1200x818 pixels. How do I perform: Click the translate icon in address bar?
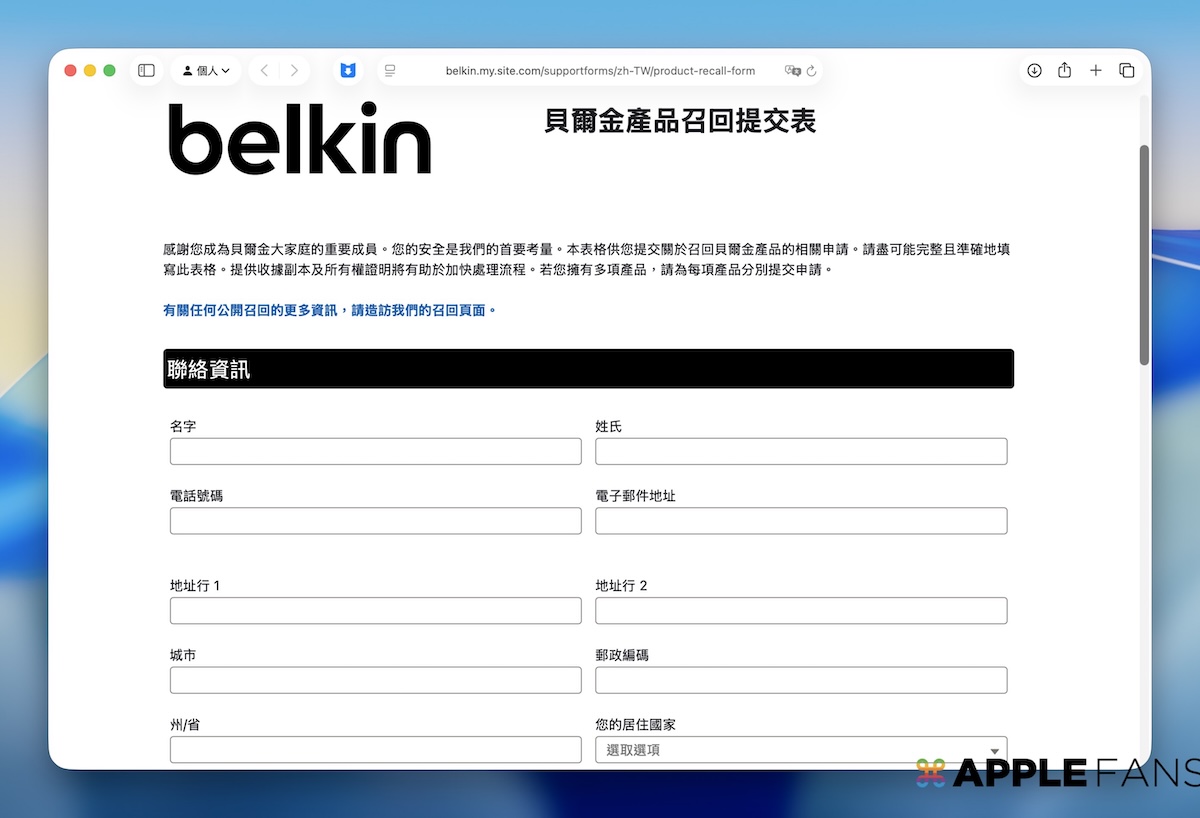(x=793, y=71)
